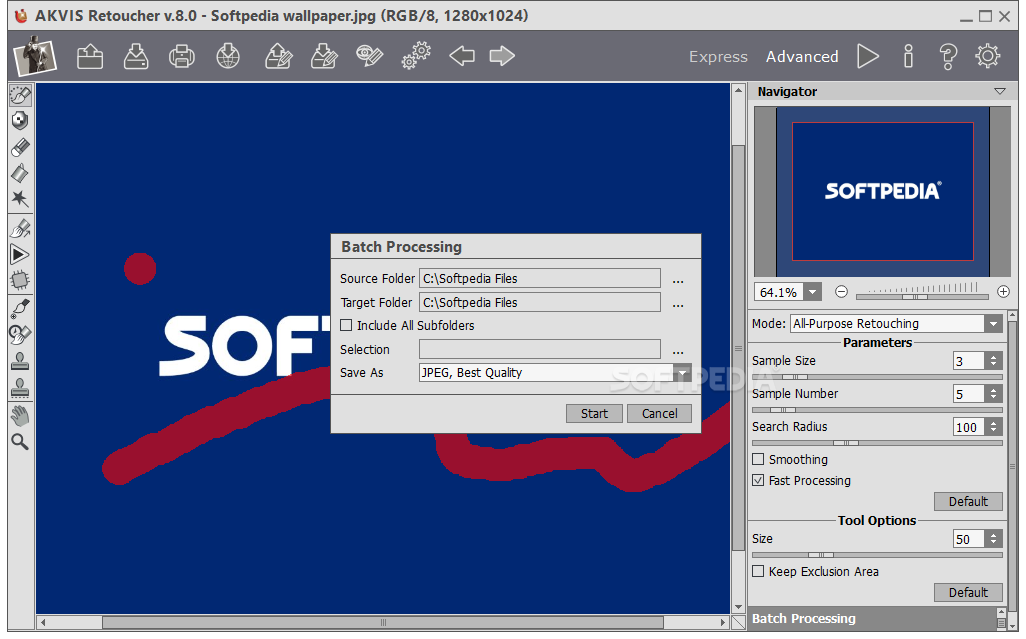The image size is (1026, 639).
Task: Select the Clone Stamp tool
Action: tap(20, 361)
